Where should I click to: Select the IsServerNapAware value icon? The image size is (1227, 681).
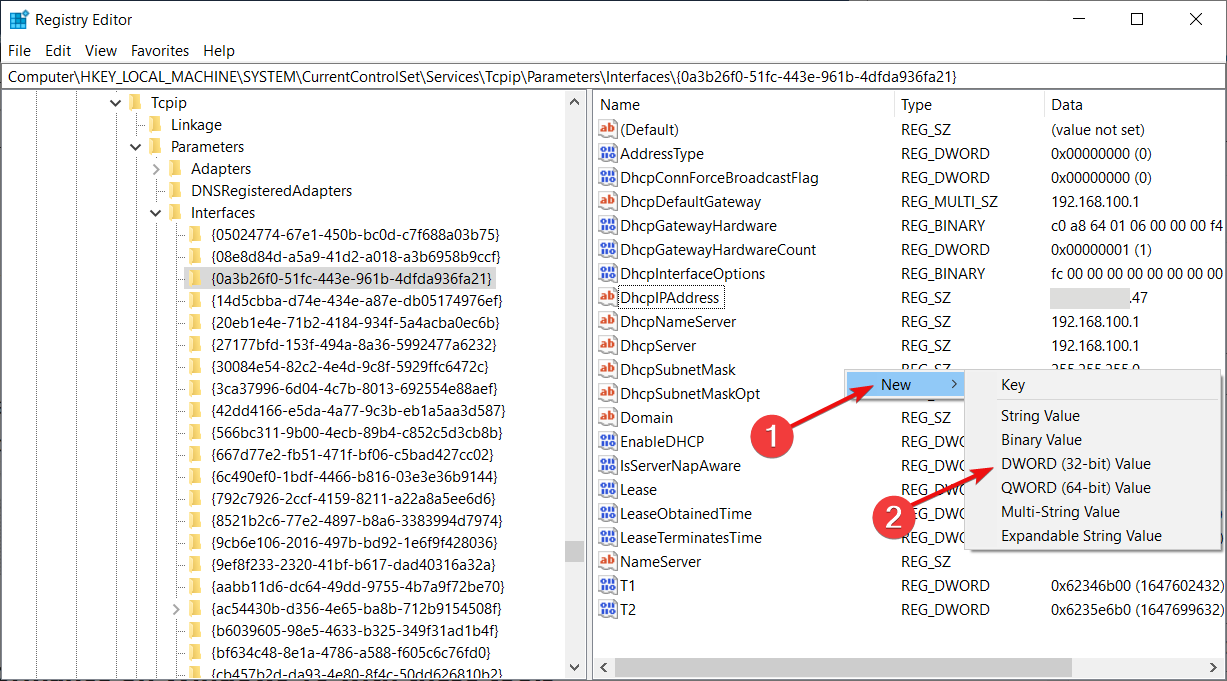607,465
